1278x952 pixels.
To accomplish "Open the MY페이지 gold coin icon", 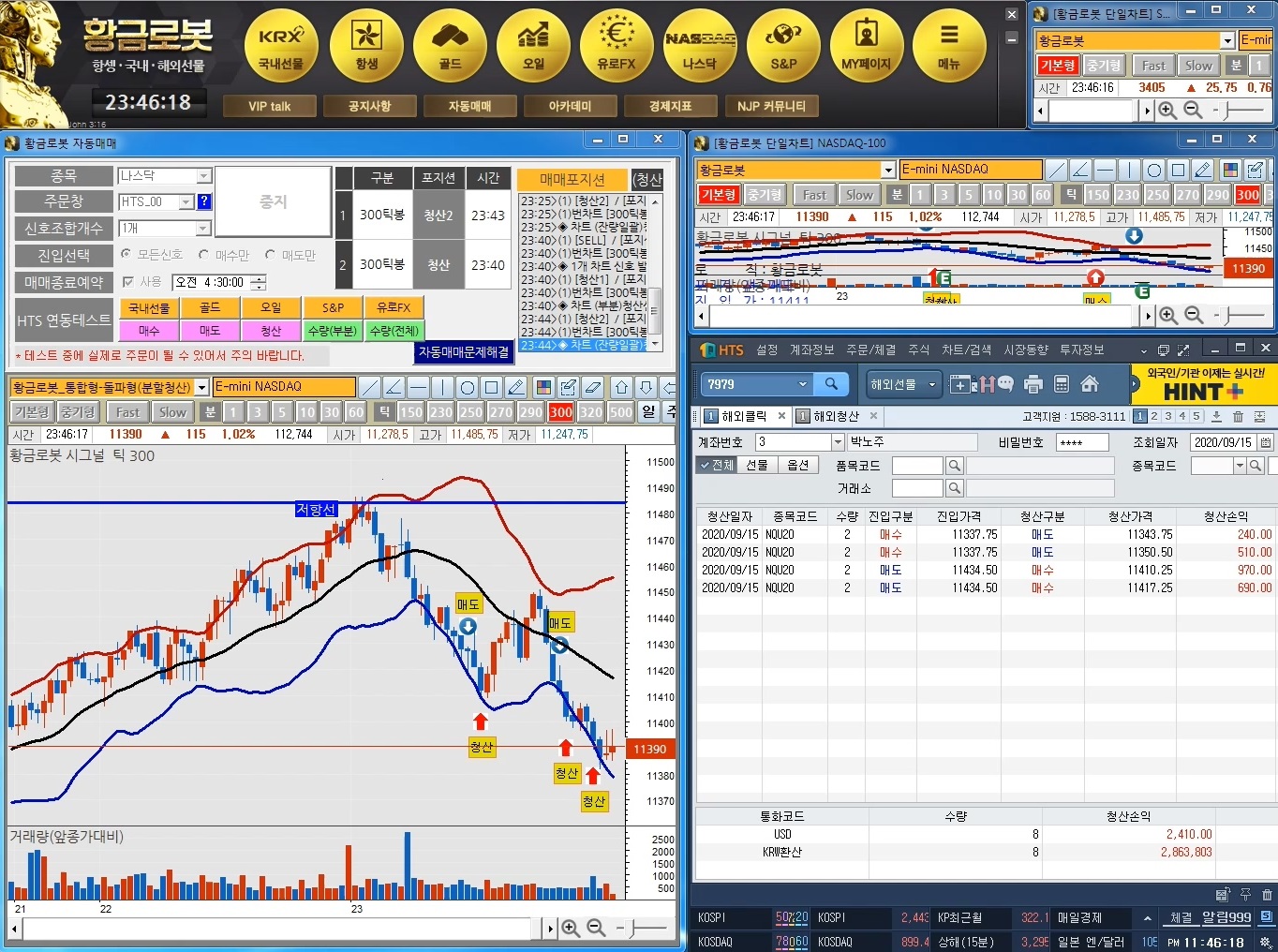I will (867, 45).
